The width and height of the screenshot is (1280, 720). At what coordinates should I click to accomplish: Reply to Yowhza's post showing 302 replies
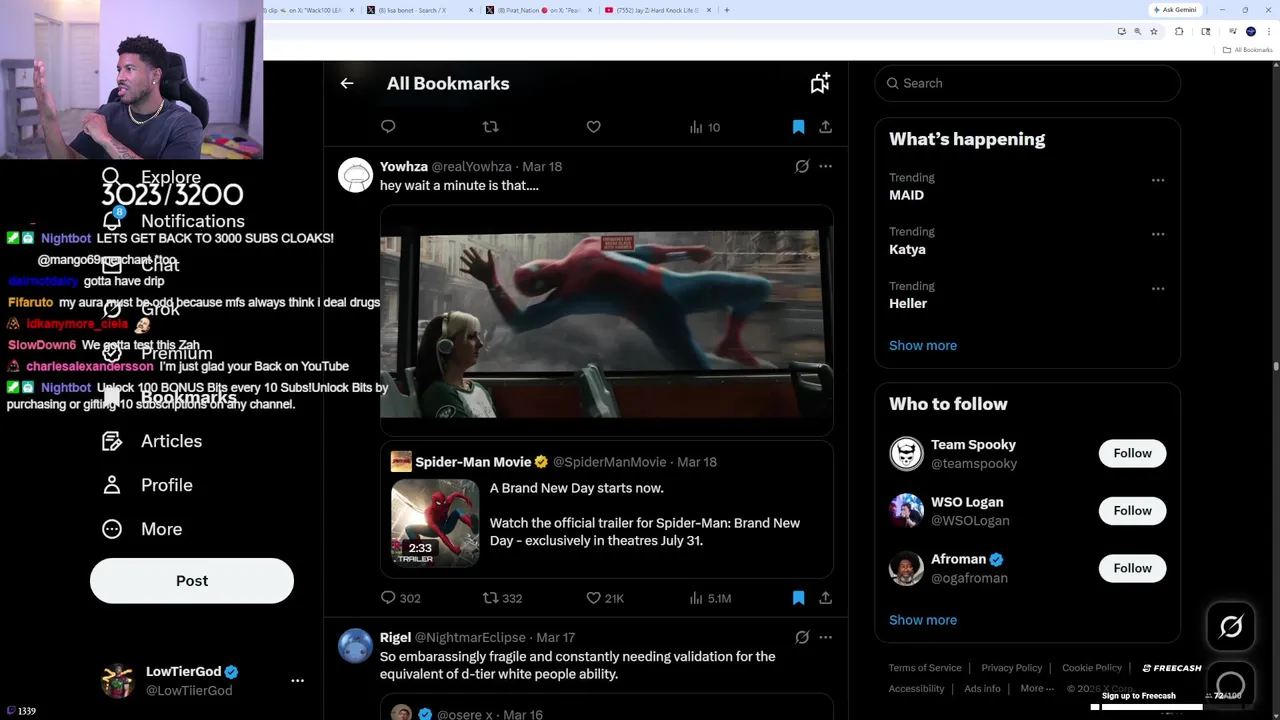[x=400, y=598]
